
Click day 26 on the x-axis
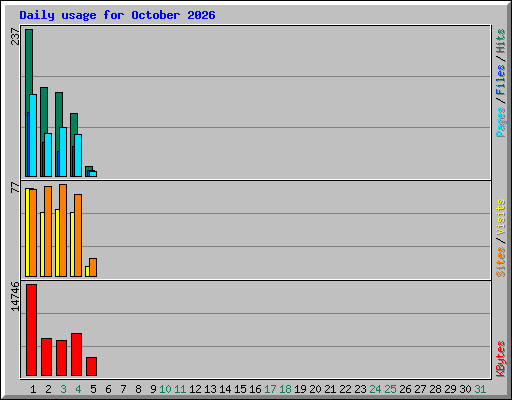coord(405,389)
